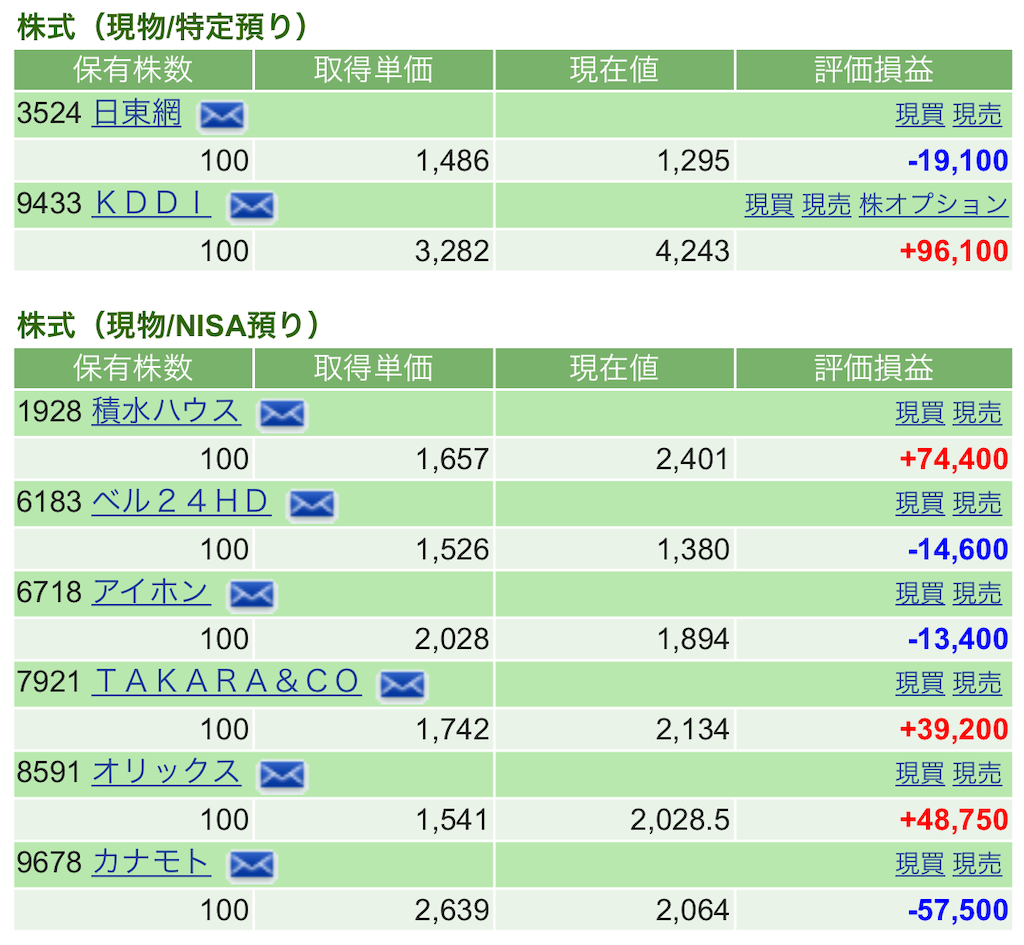Click the acquisition price 2,028
This screenshot has height=945, width=1024.
tap(452, 639)
